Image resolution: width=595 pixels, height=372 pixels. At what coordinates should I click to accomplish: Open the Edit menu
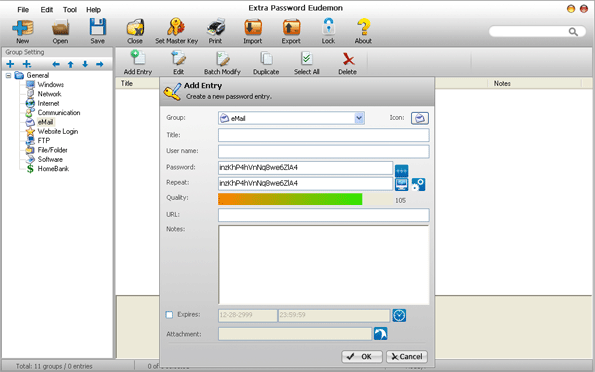coord(47,9)
